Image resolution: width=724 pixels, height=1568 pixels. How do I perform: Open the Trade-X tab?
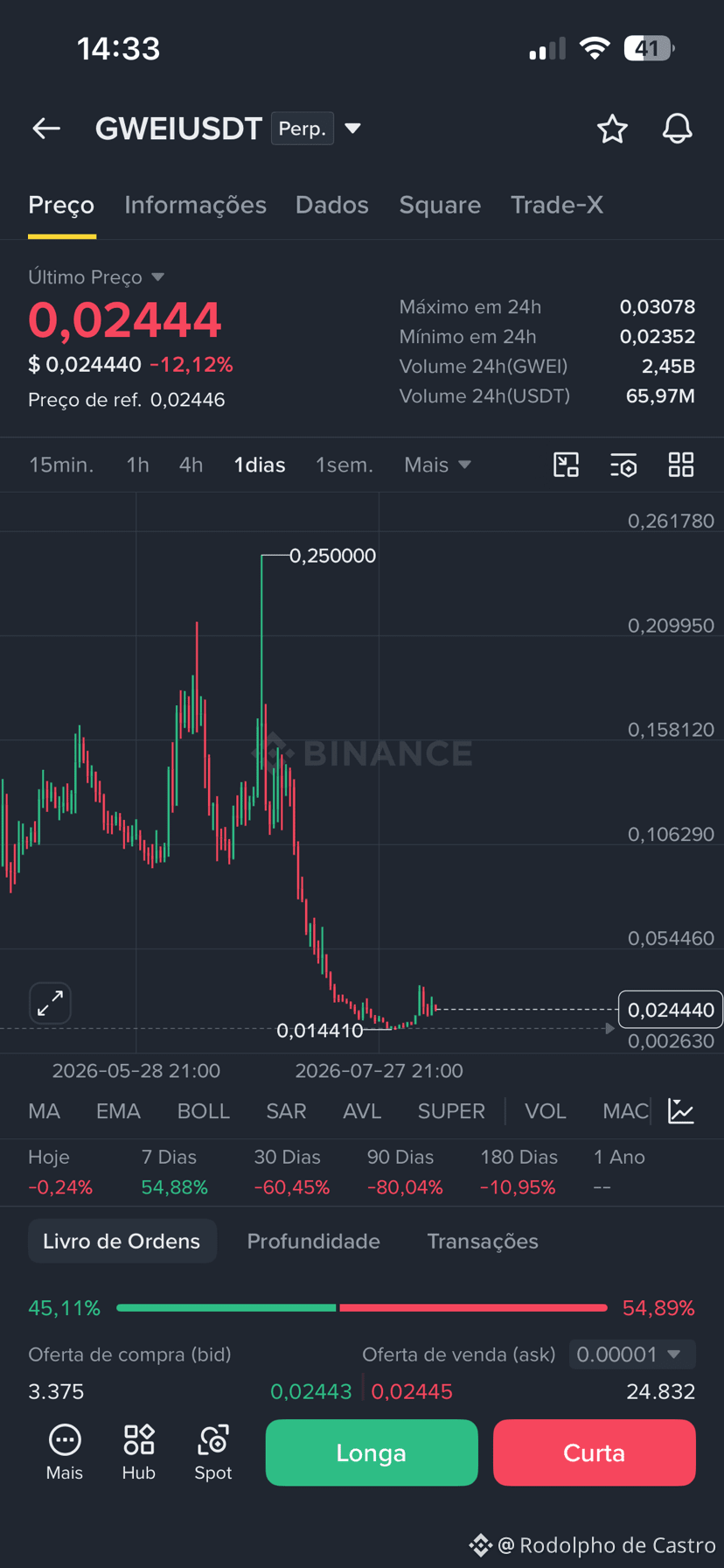pos(557,205)
